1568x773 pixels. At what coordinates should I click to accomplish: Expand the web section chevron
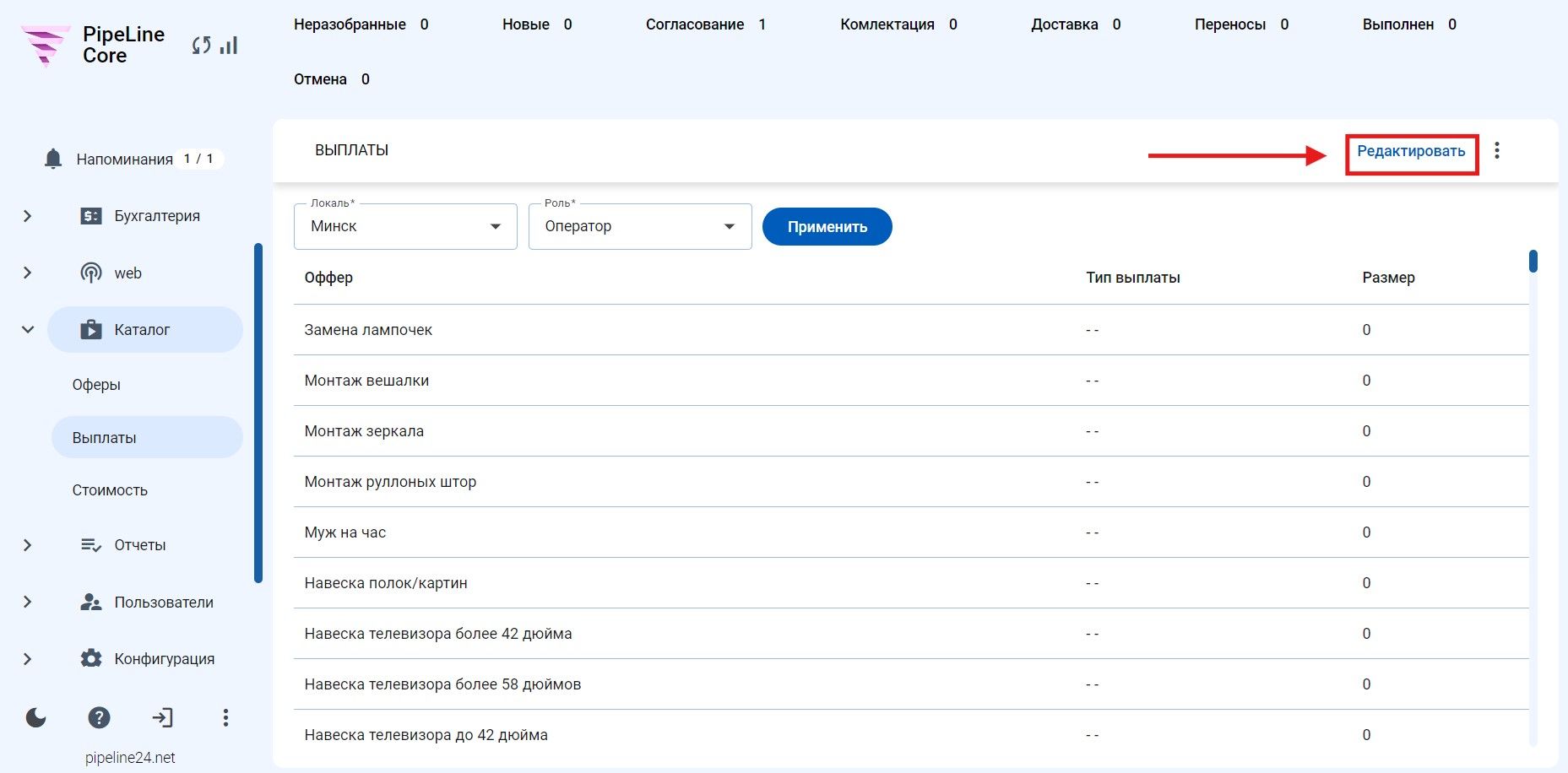click(x=27, y=273)
